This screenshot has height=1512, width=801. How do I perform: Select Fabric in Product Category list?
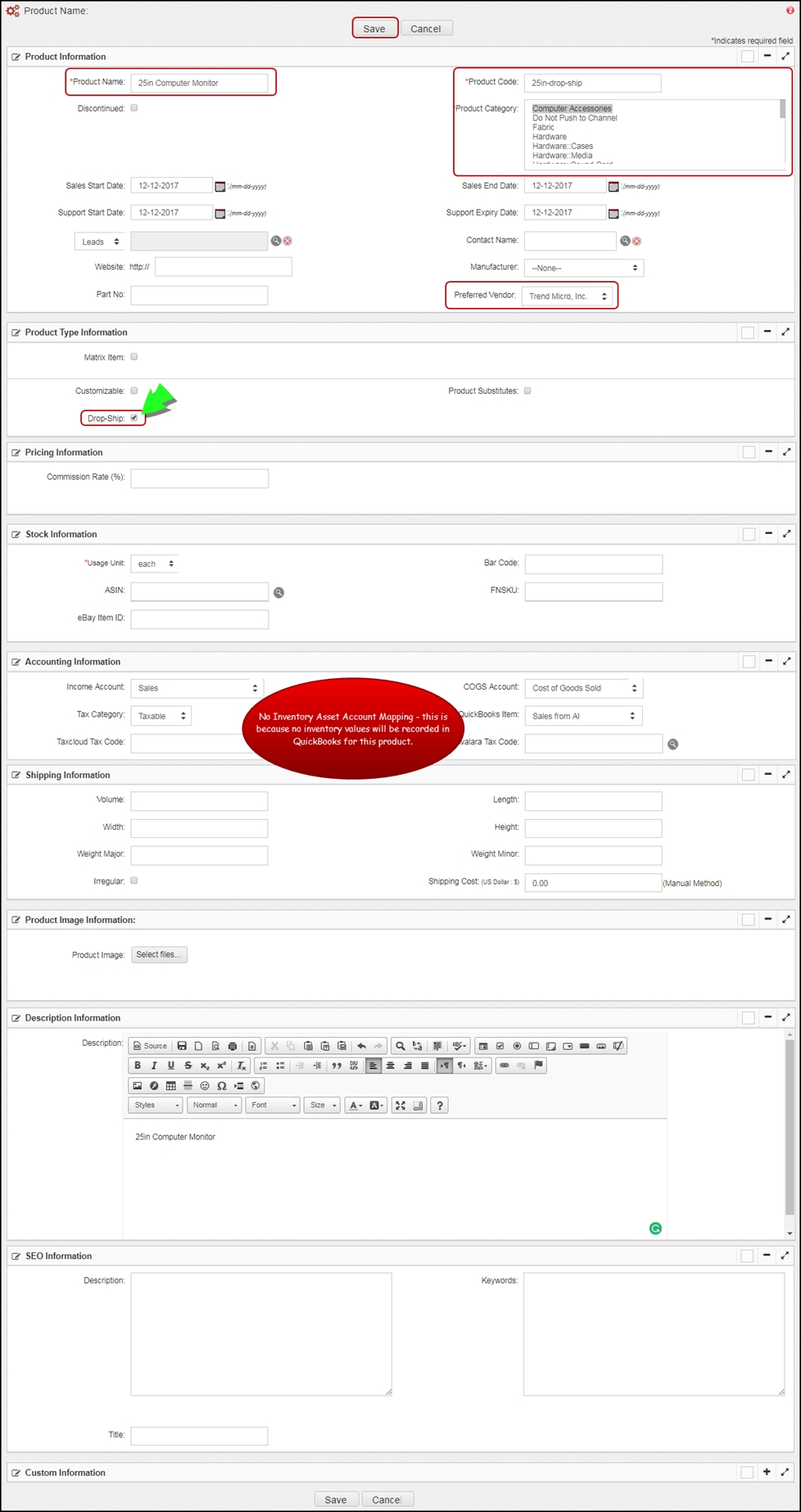coord(543,128)
